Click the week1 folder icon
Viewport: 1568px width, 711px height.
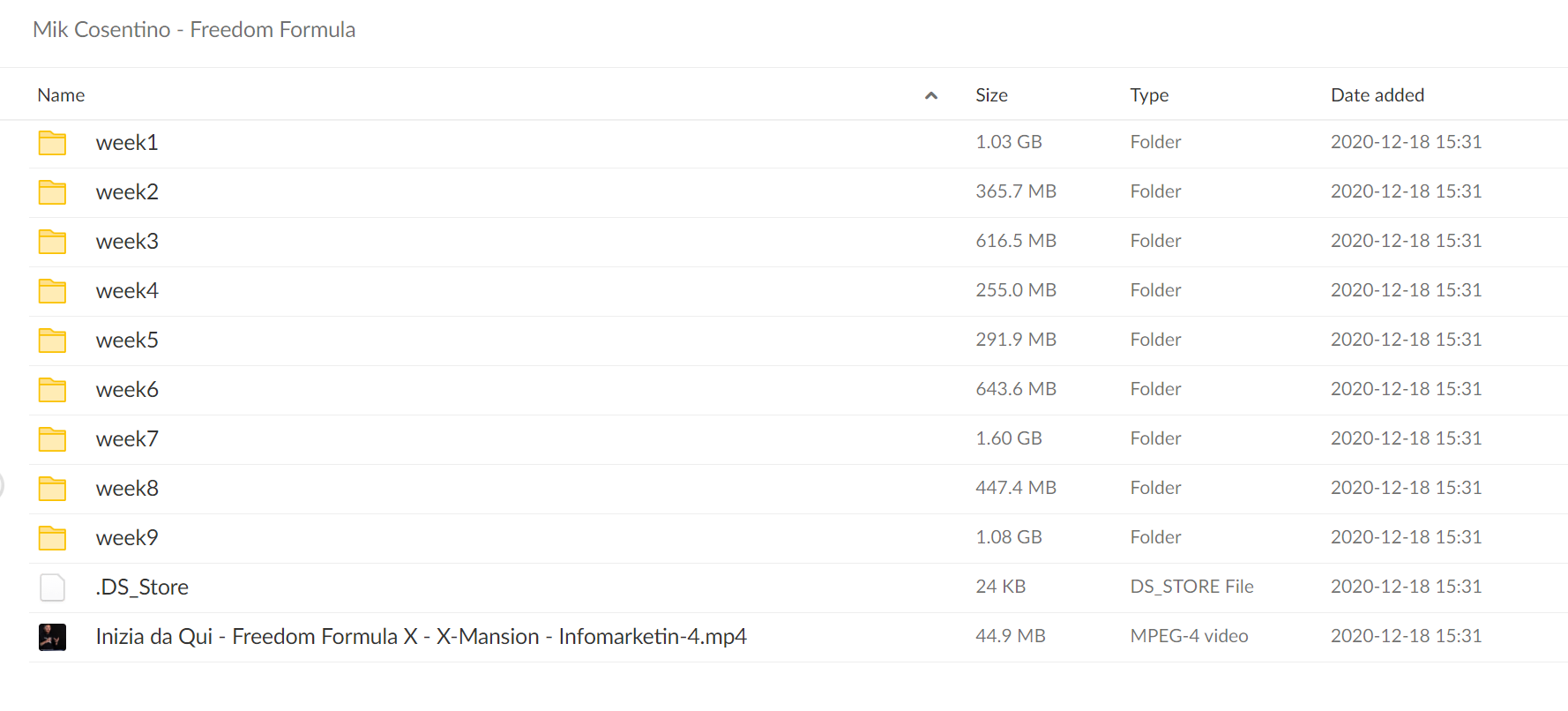52,143
